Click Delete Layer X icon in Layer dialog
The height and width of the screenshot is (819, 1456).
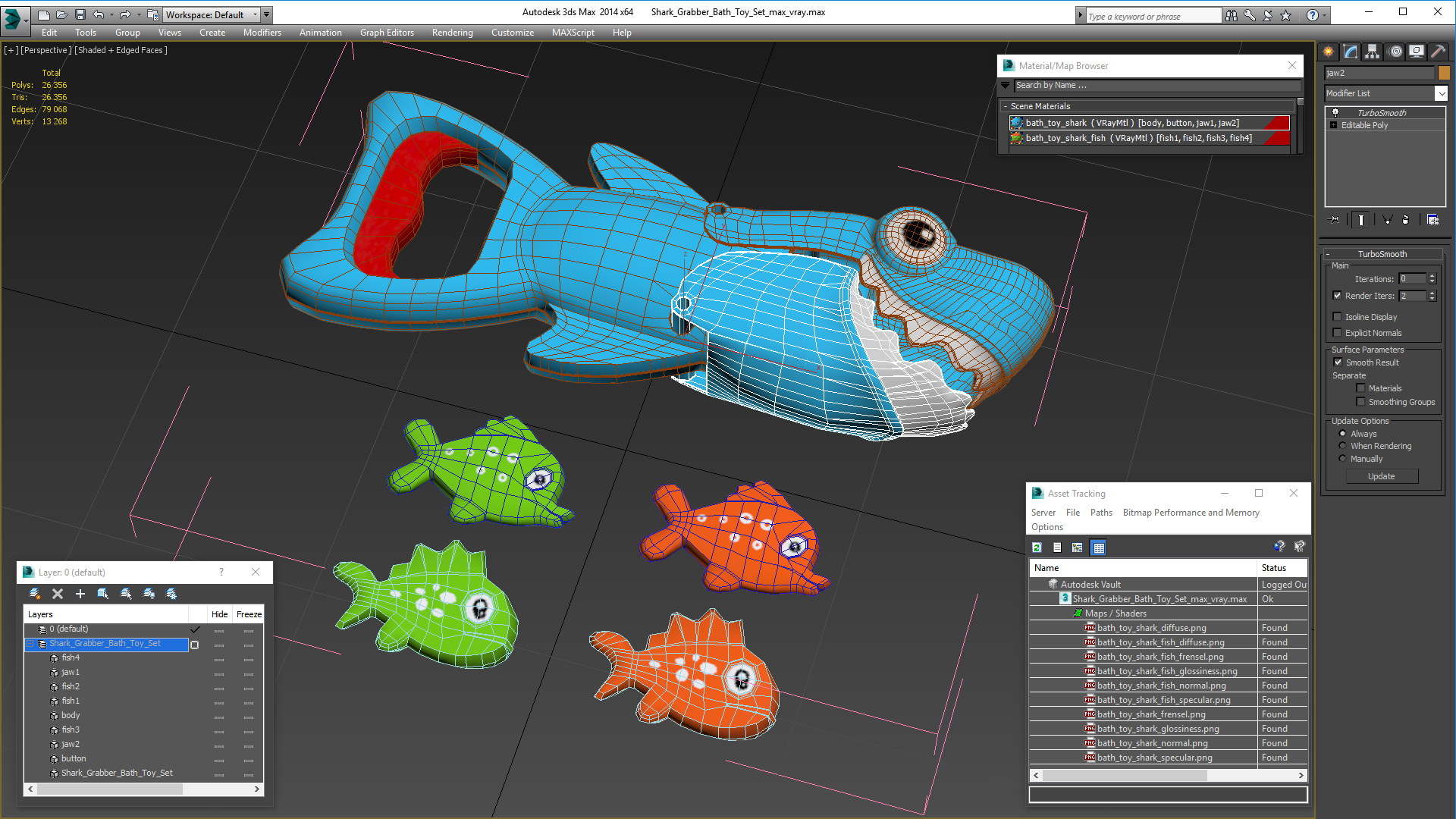click(58, 594)
